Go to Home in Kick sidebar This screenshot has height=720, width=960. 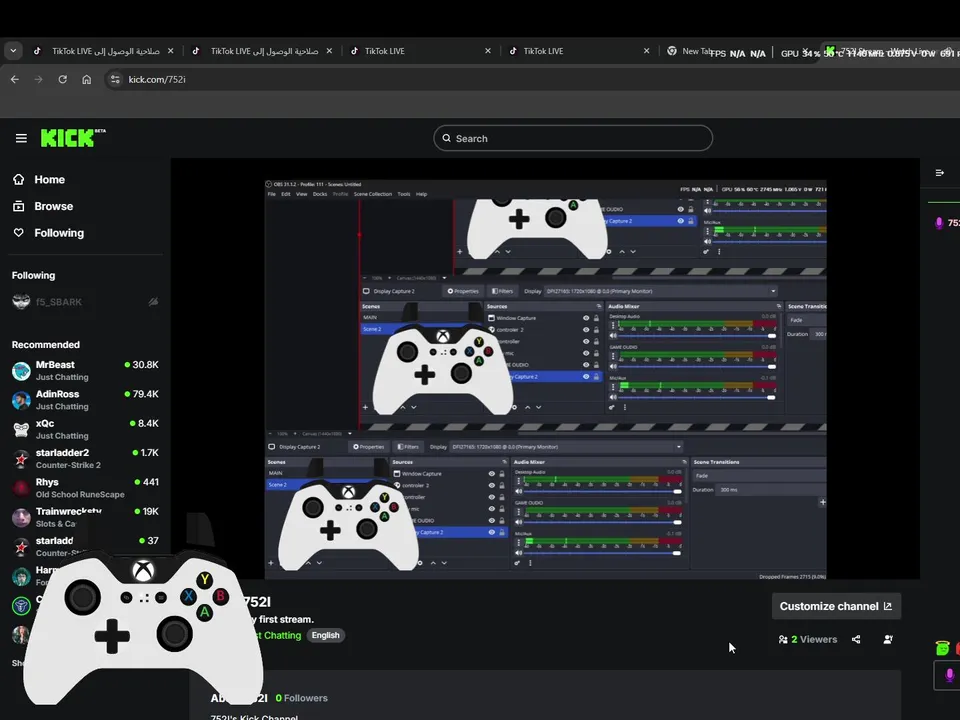tap(39, 179)
